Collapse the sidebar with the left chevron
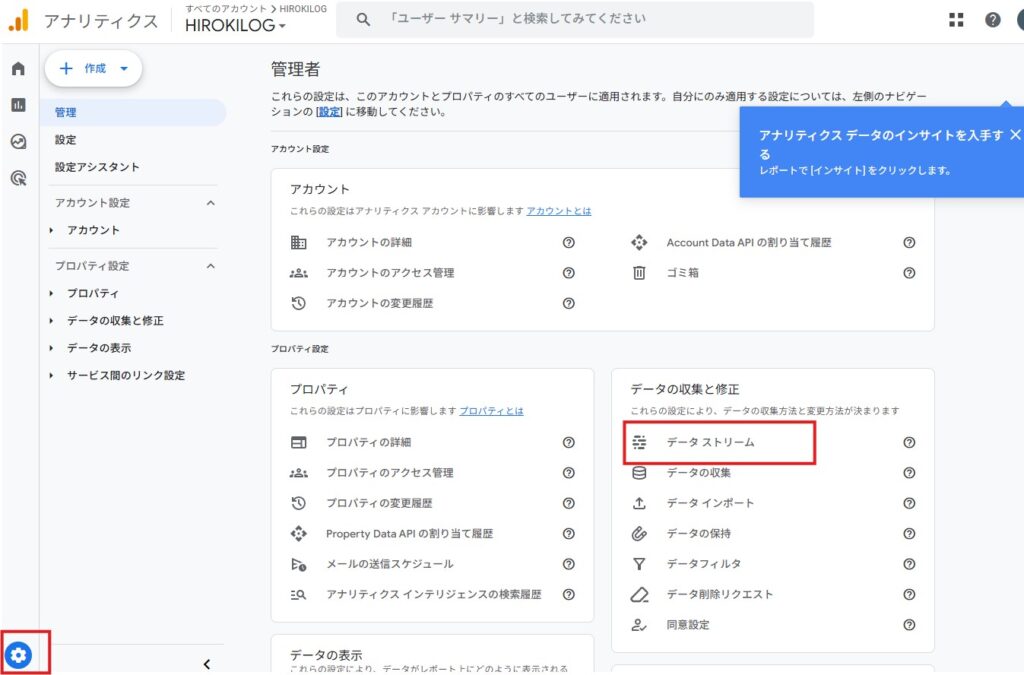 [x=206, y=664]
